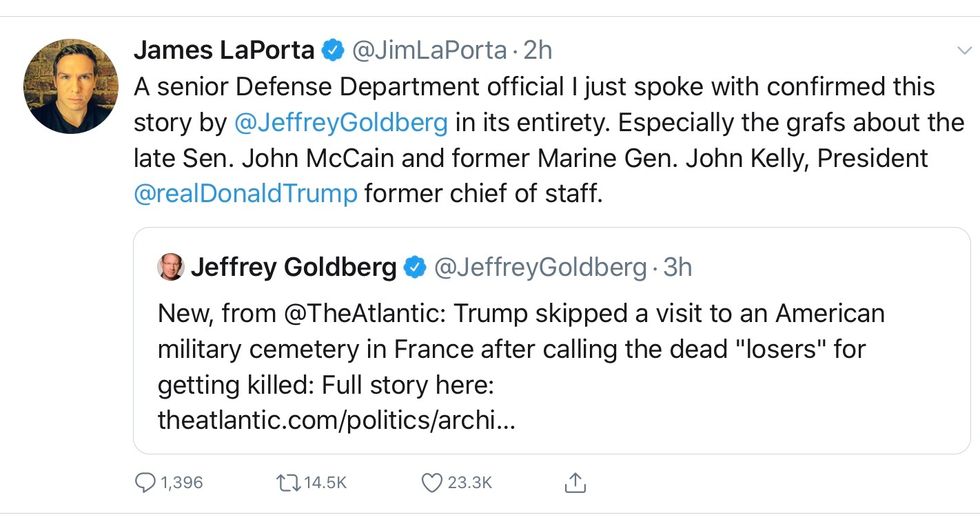Click the 14.5K retweet count

click(325, 483)
